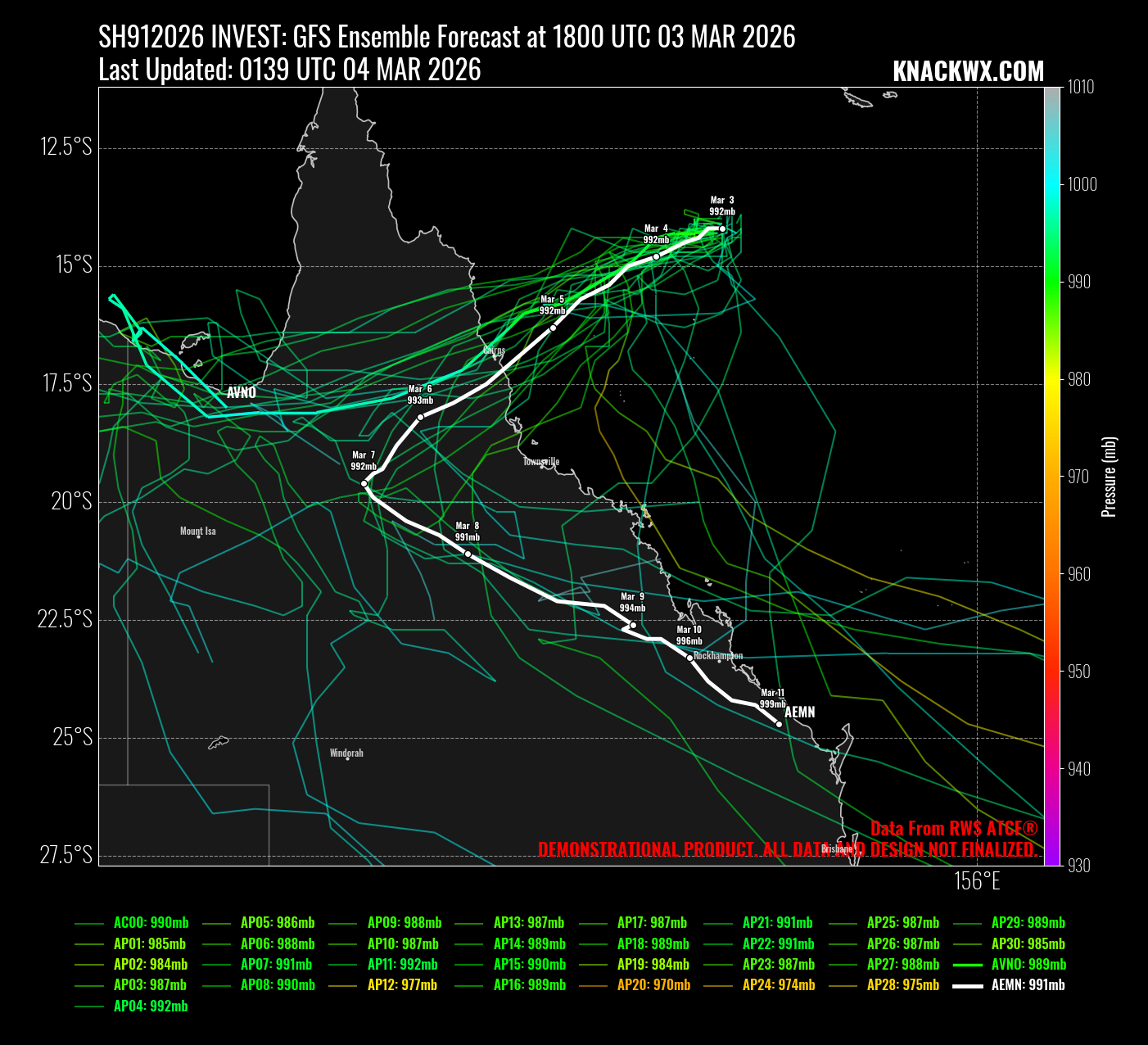Click the Mount Isa city label

pyautogui.click(x=198, y=532)
